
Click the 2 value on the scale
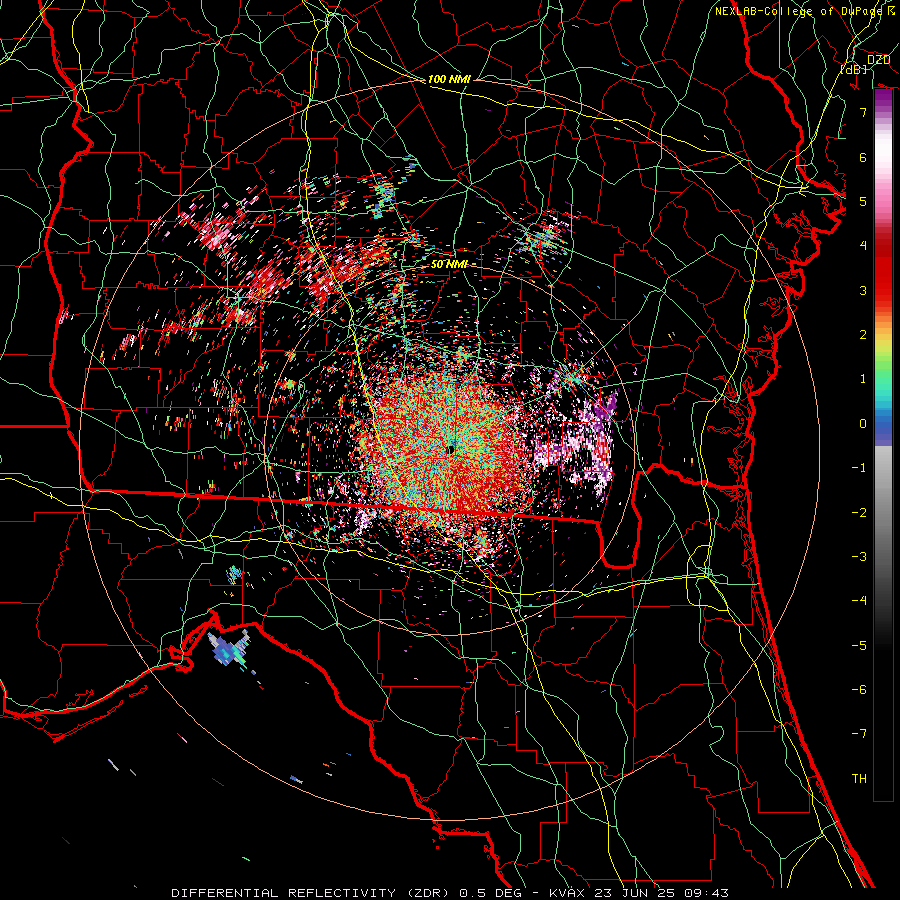862,335
